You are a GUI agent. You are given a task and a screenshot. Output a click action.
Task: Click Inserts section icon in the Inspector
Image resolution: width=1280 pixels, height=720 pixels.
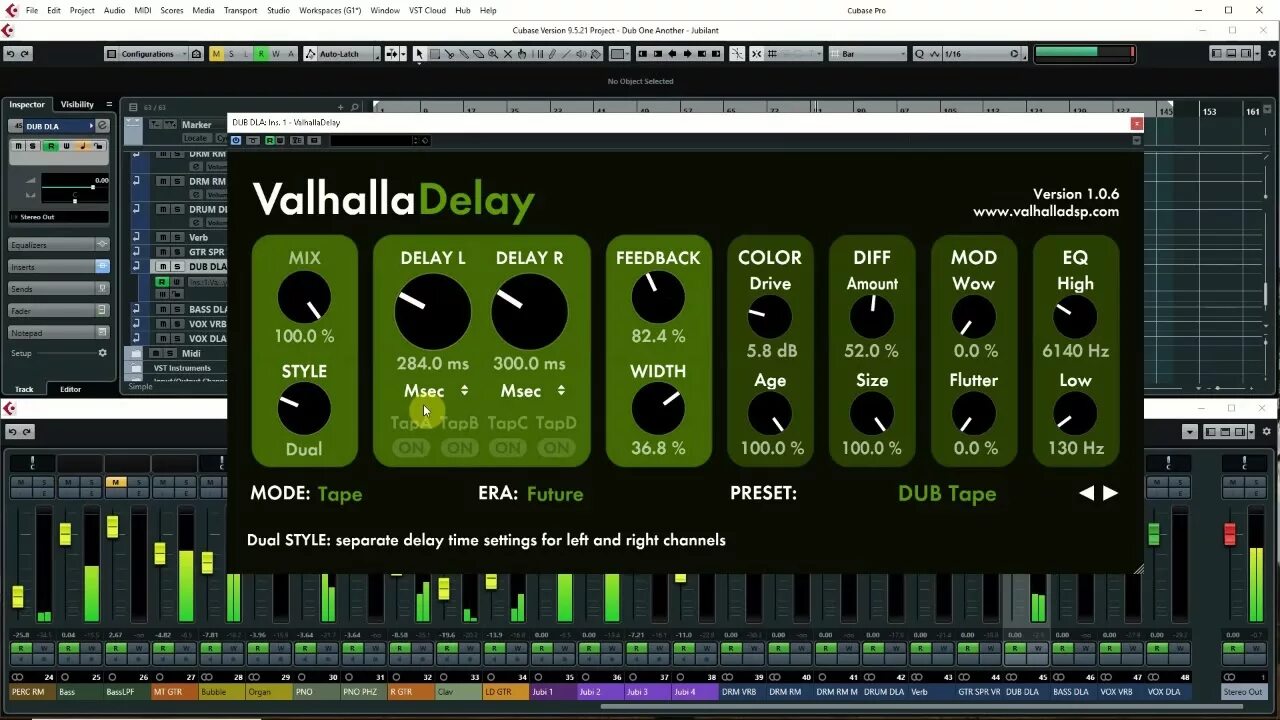[102, 267]
